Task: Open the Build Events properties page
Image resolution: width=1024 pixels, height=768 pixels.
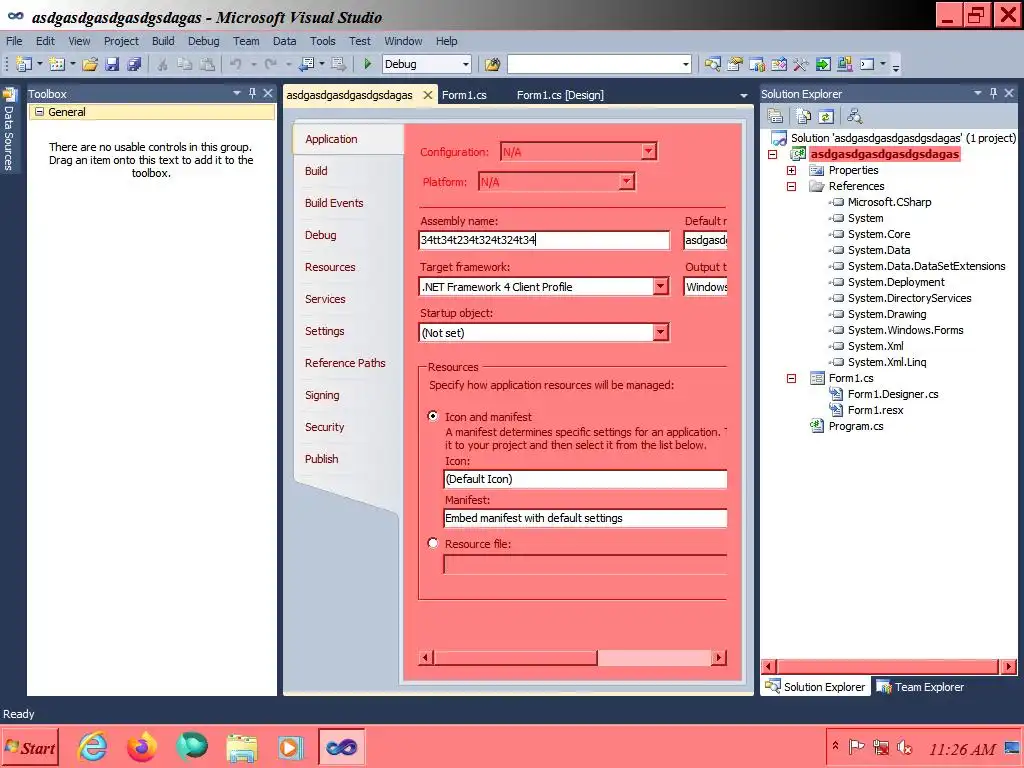Action: click(334, 202)
